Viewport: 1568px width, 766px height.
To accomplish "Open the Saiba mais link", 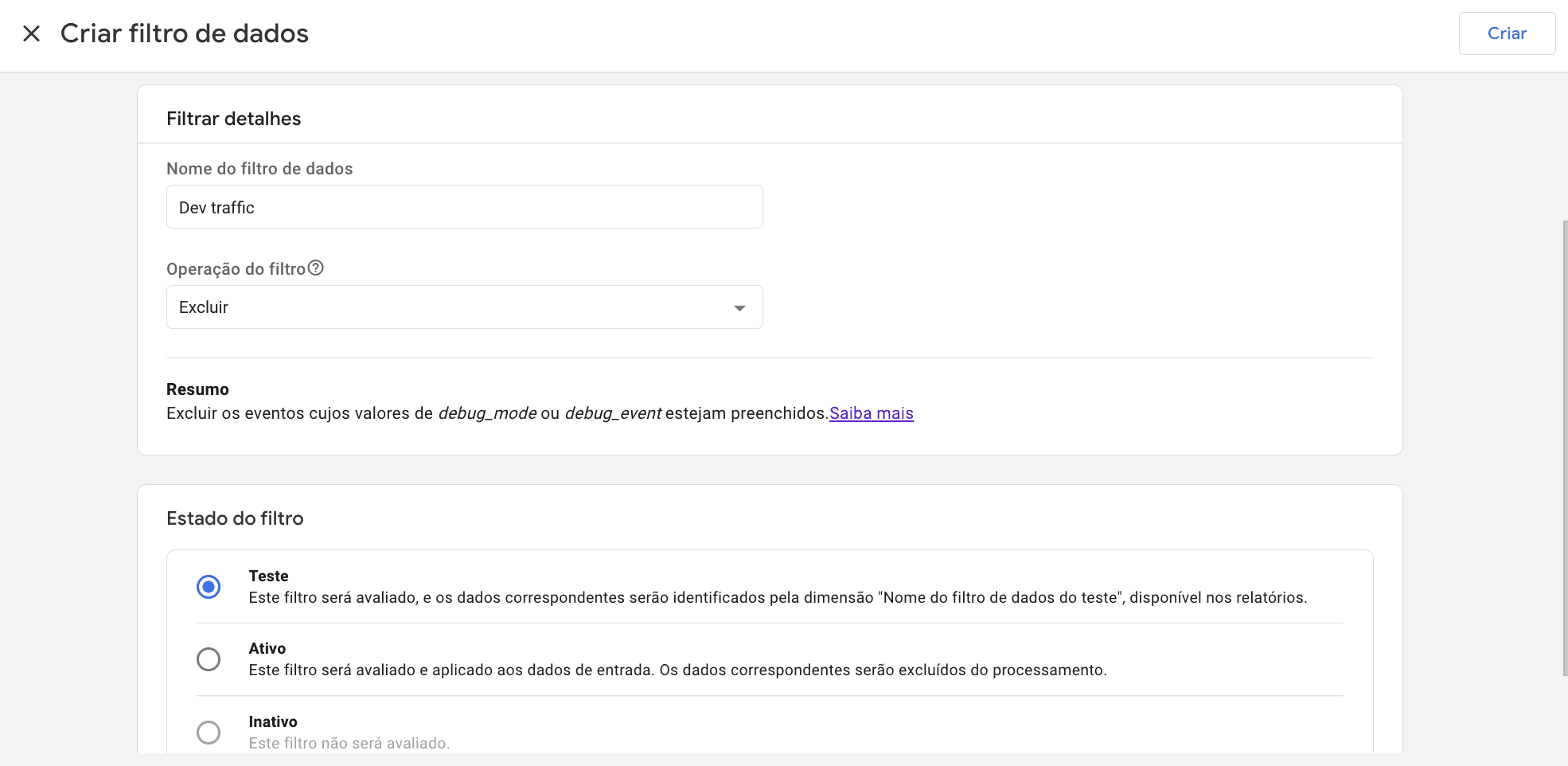I will (x=871, y=413).
